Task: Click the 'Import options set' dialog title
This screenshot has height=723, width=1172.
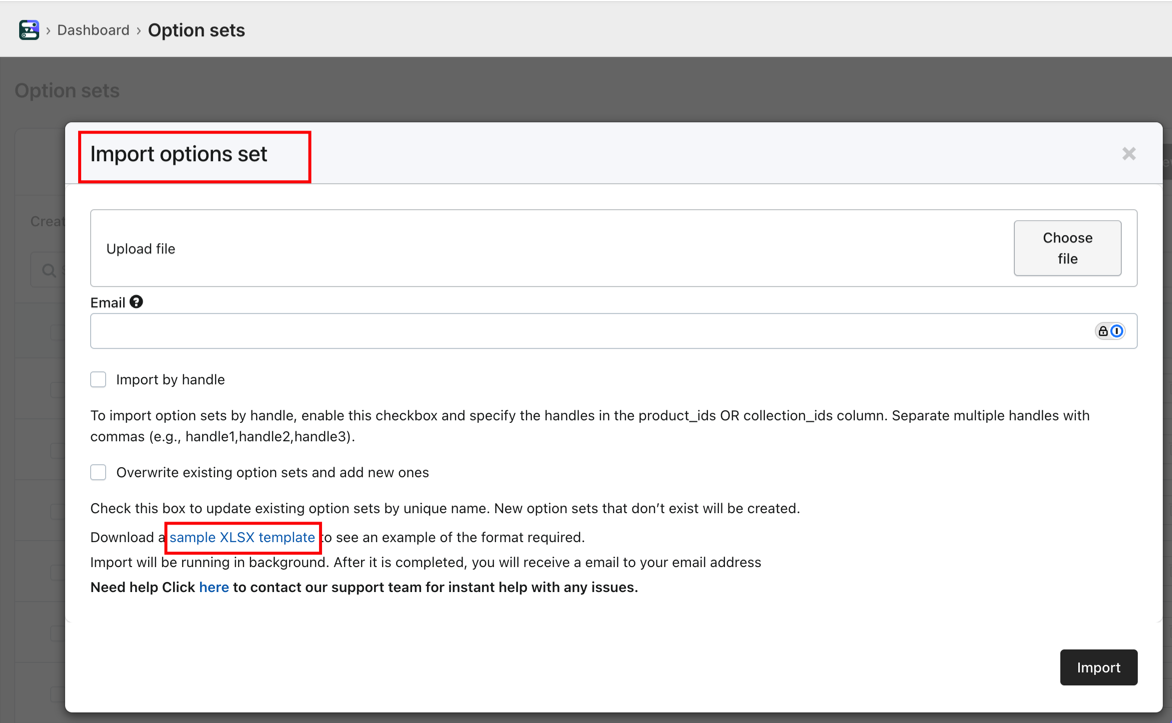Action: pyautogui.click(x=179, y=154)
